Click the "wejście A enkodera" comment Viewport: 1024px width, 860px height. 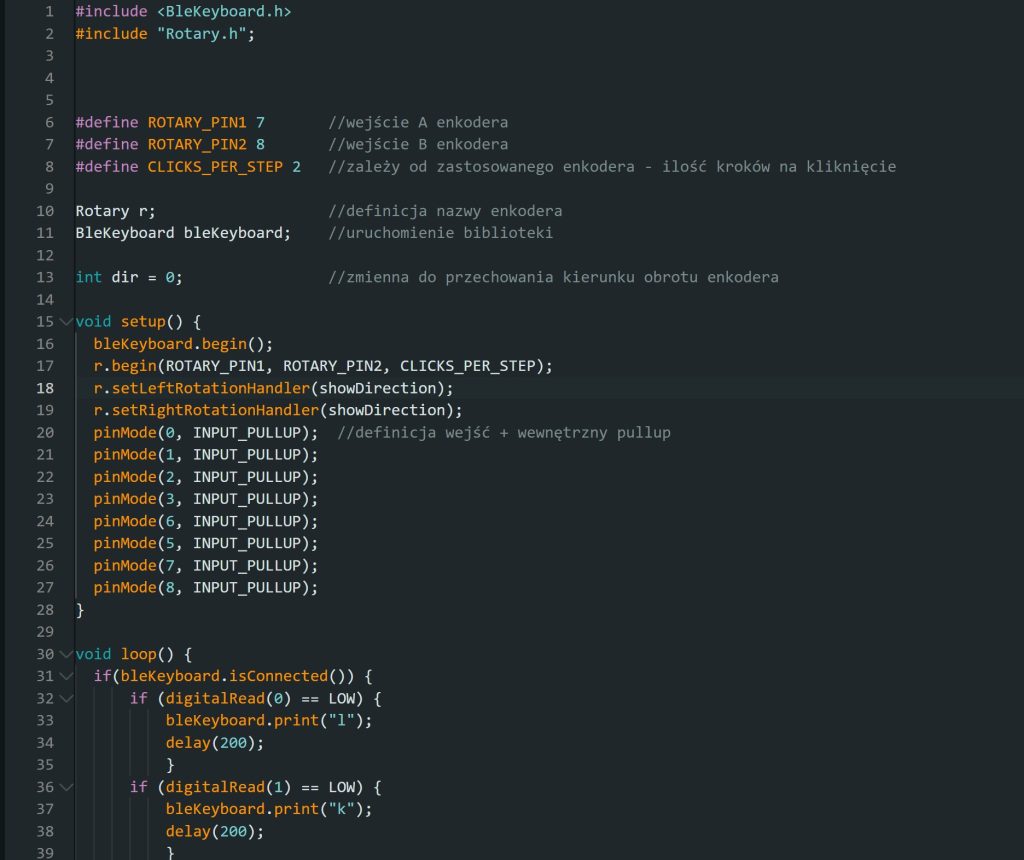418,123
